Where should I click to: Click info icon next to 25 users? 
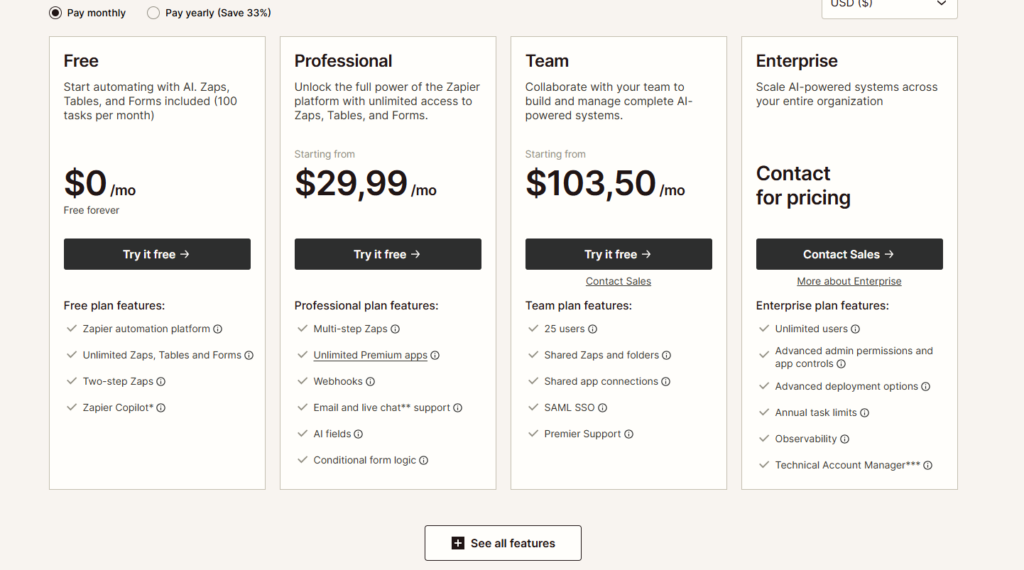[592, 329]
